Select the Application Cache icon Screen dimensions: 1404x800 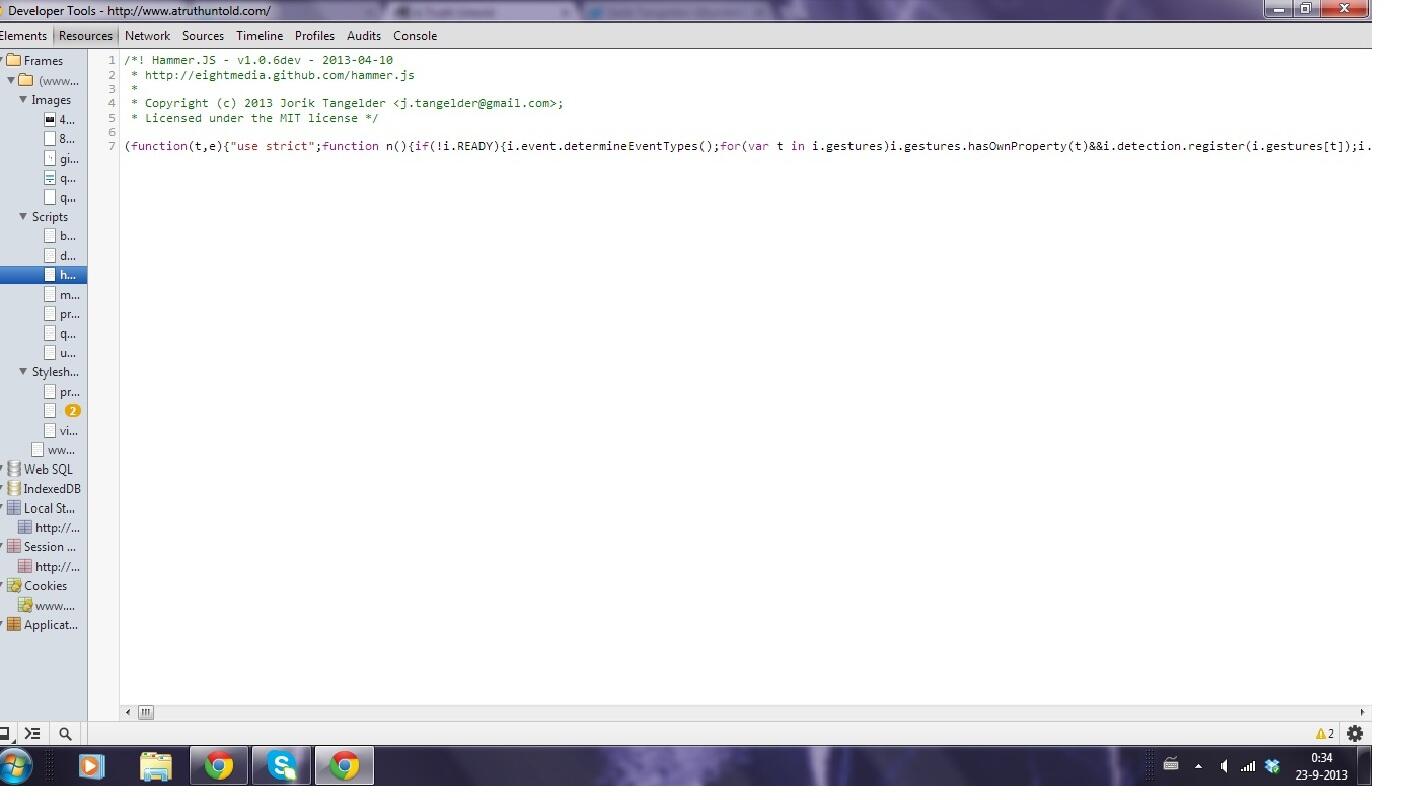coord(14,625)
